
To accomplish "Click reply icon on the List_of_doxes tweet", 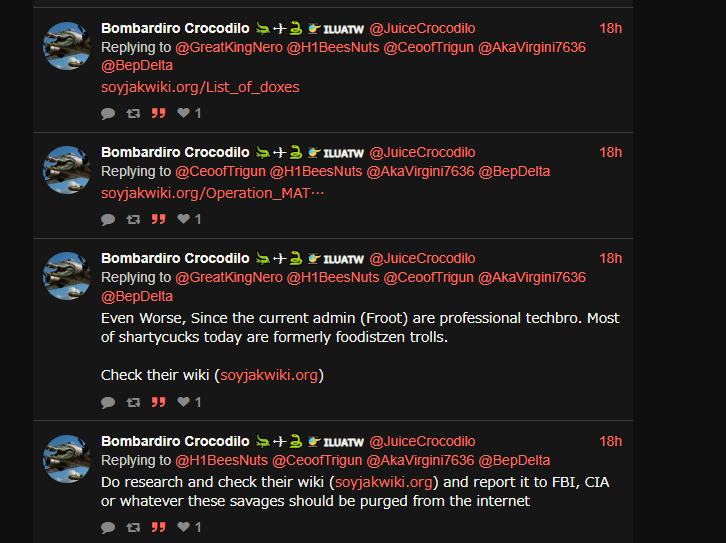I will point(108,114).
